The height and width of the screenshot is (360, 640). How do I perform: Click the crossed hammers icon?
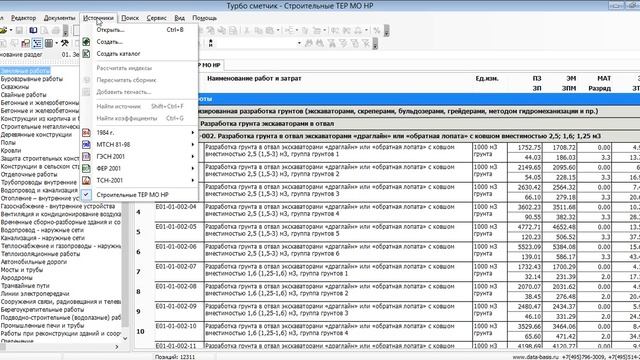[64, 43]
